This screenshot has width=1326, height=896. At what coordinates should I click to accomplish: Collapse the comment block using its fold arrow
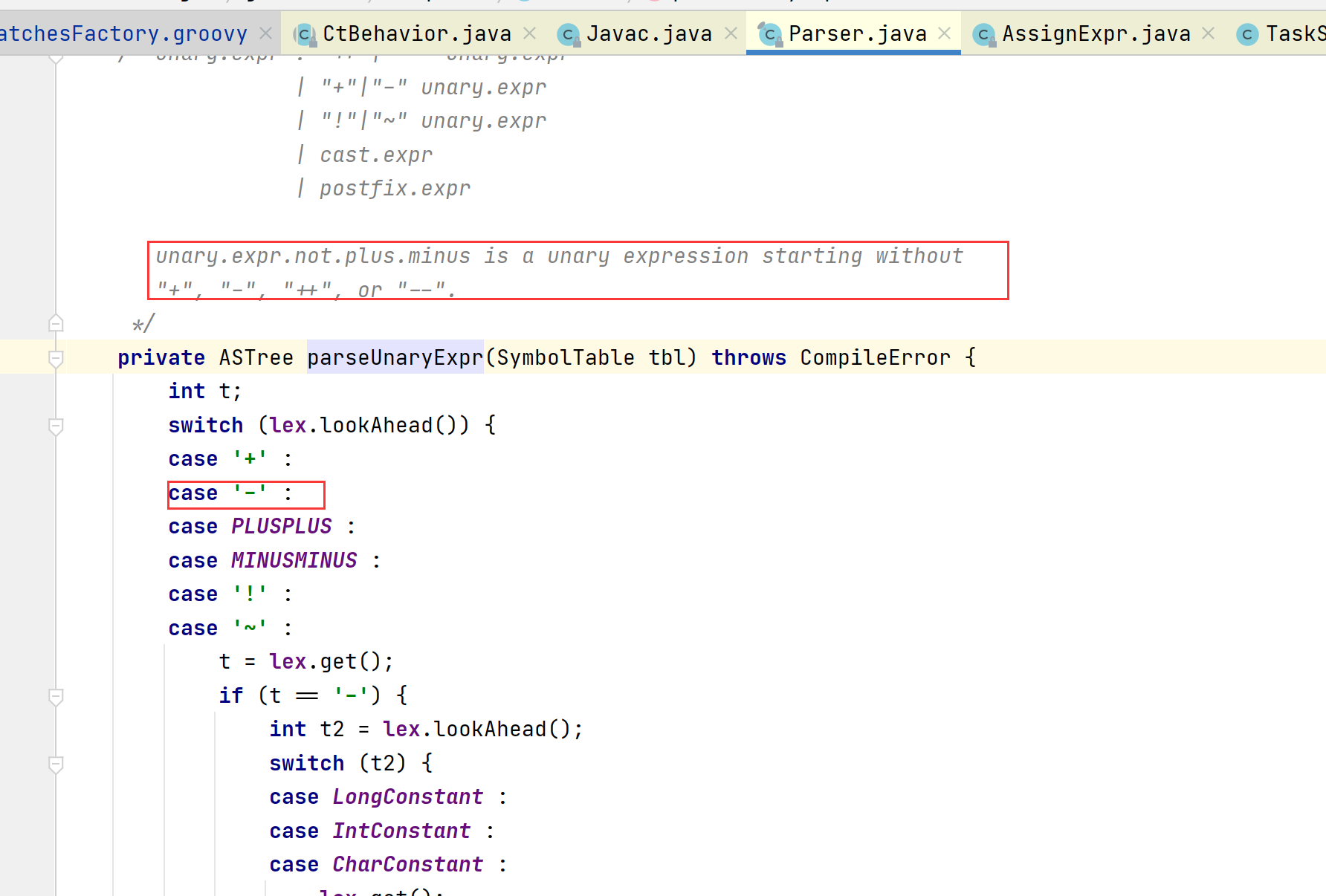point(56,323)
